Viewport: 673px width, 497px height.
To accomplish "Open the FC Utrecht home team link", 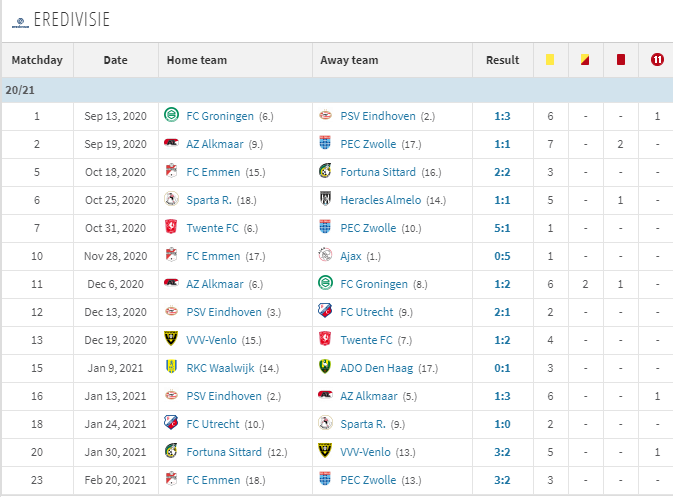I will [x=213, y=424].
